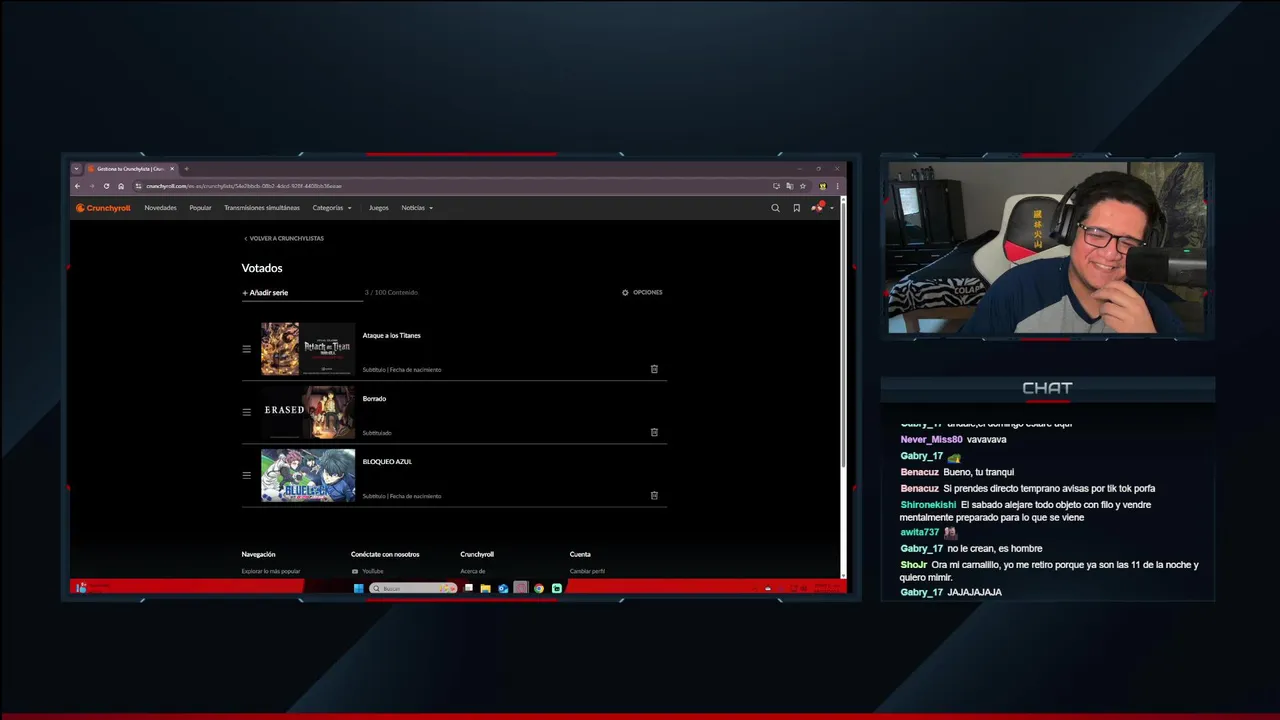Open the ERASED thumbnail
This screenshot has width=1280, height=720.
click(308, 412)
